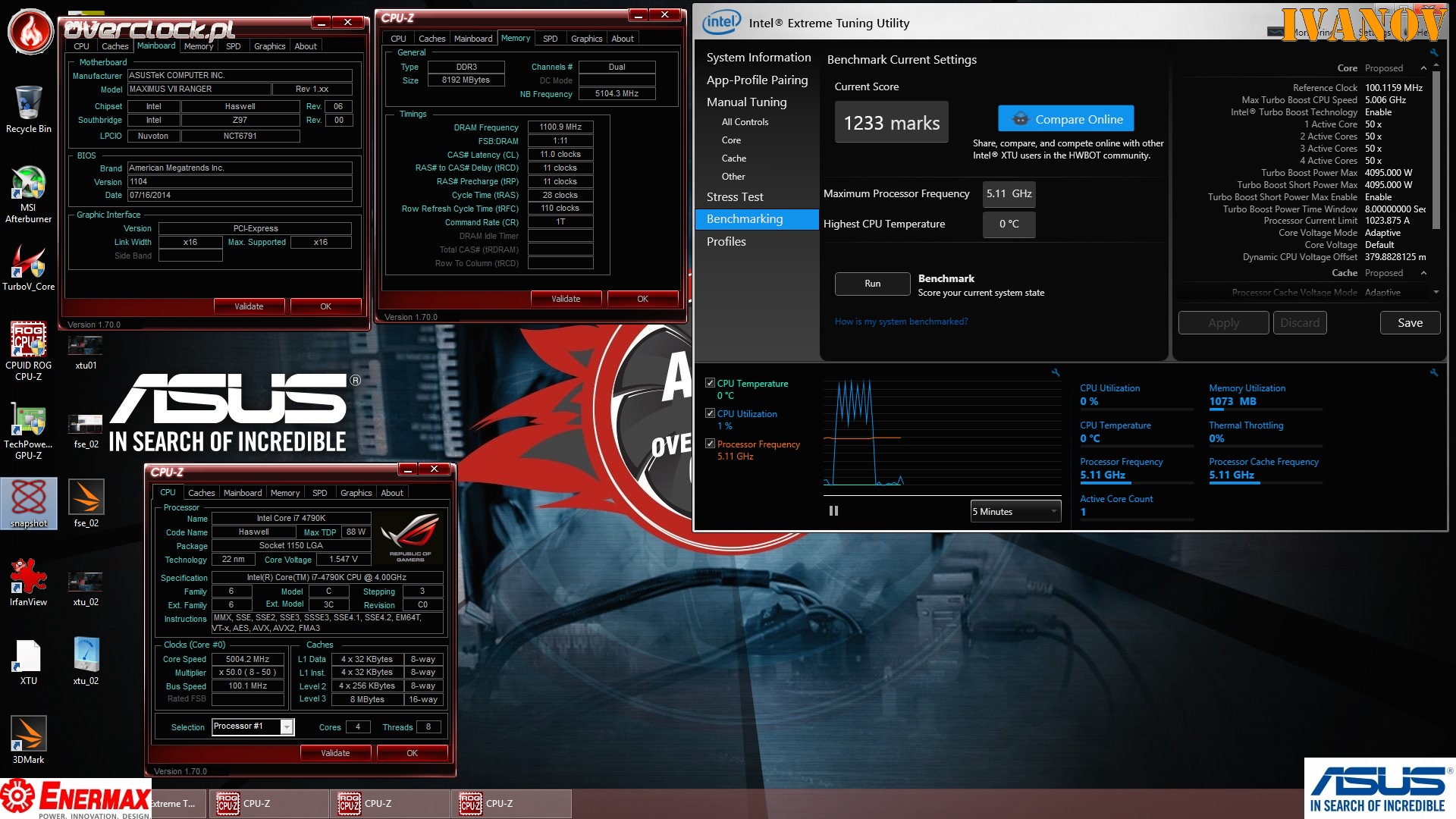1456x819 pixels.
Task: Click the wrench icon above monitor stats
Action: click(1434, 372)
